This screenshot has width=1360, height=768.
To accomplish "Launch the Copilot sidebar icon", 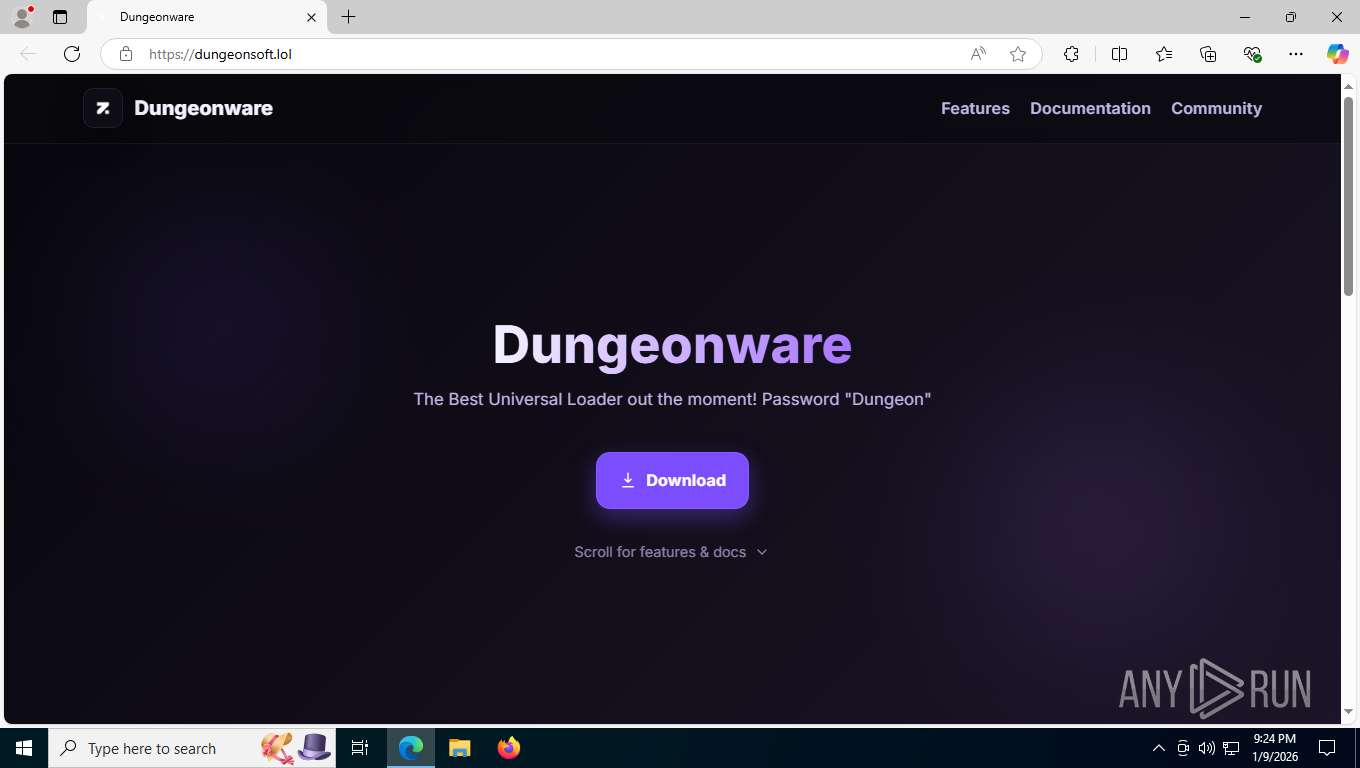I will (x=1337, y=54).
